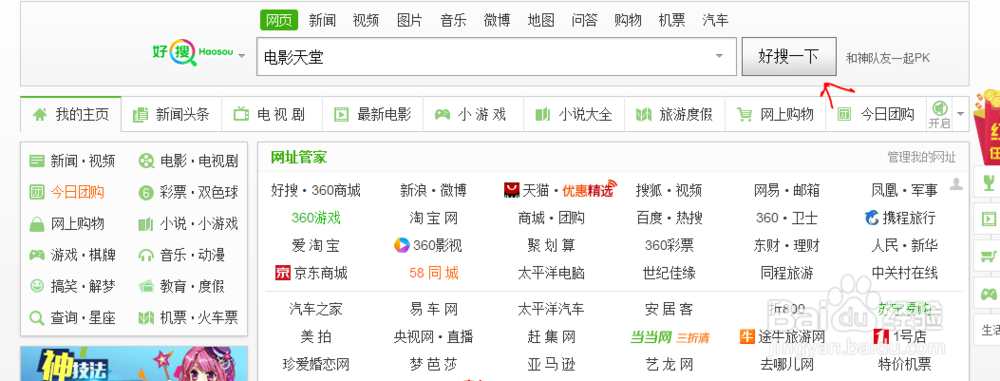
Task: Open 1号店 with red icon
Action: pos(900,336)
